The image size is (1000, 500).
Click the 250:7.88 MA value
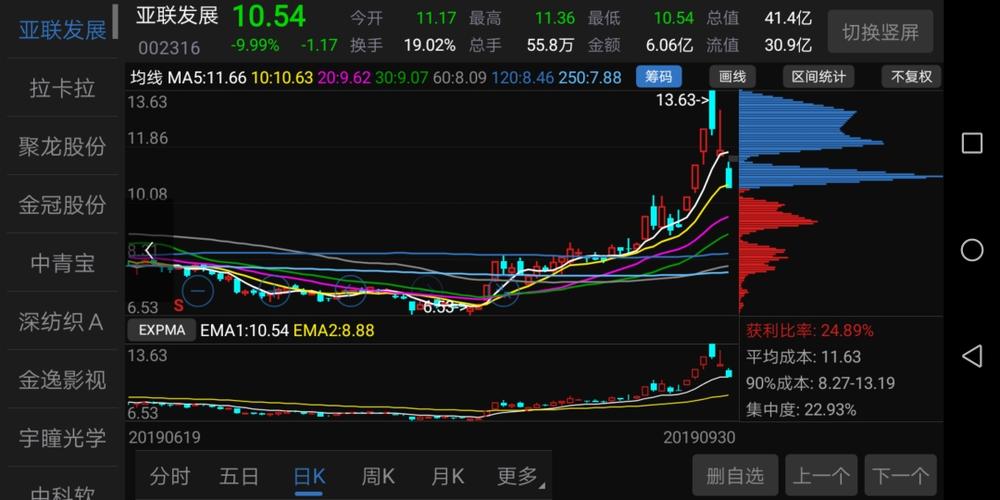tap(589, 78)
